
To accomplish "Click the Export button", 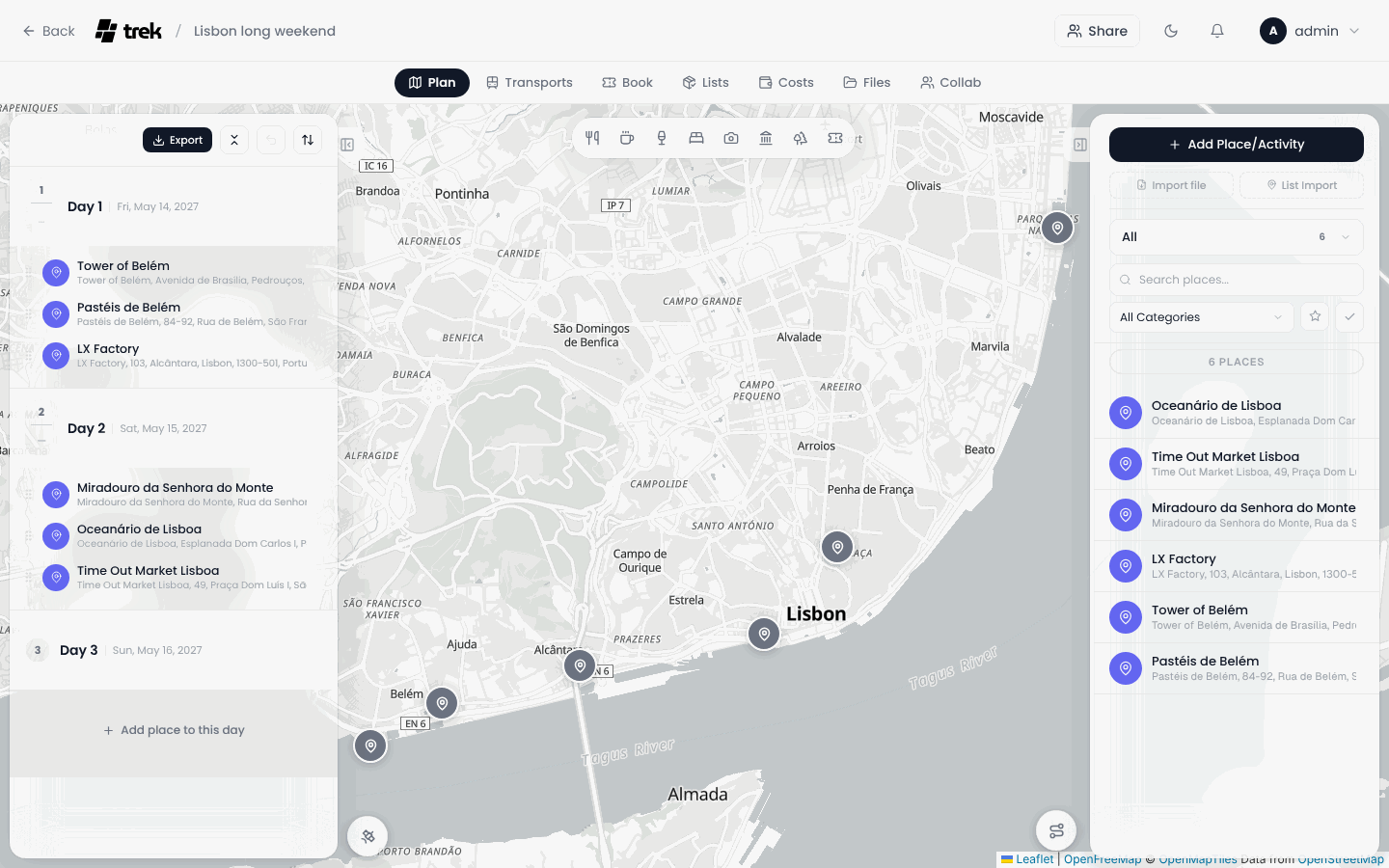I will coord(177,140).
